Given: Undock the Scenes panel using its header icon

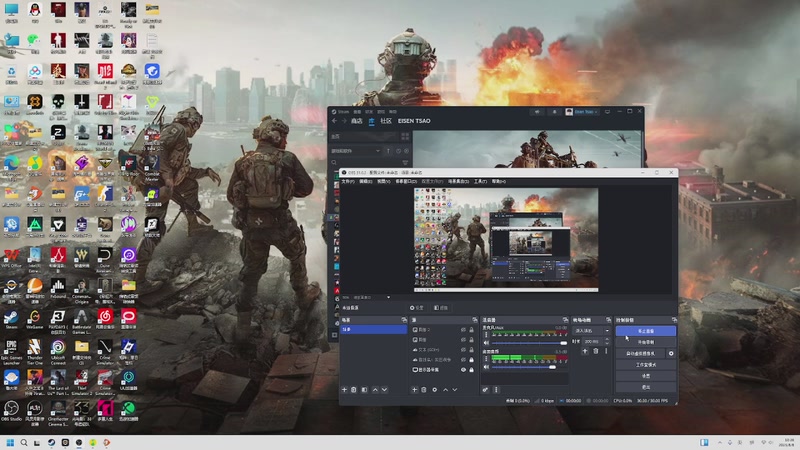Looking at the screenshot, I should 404,320.
